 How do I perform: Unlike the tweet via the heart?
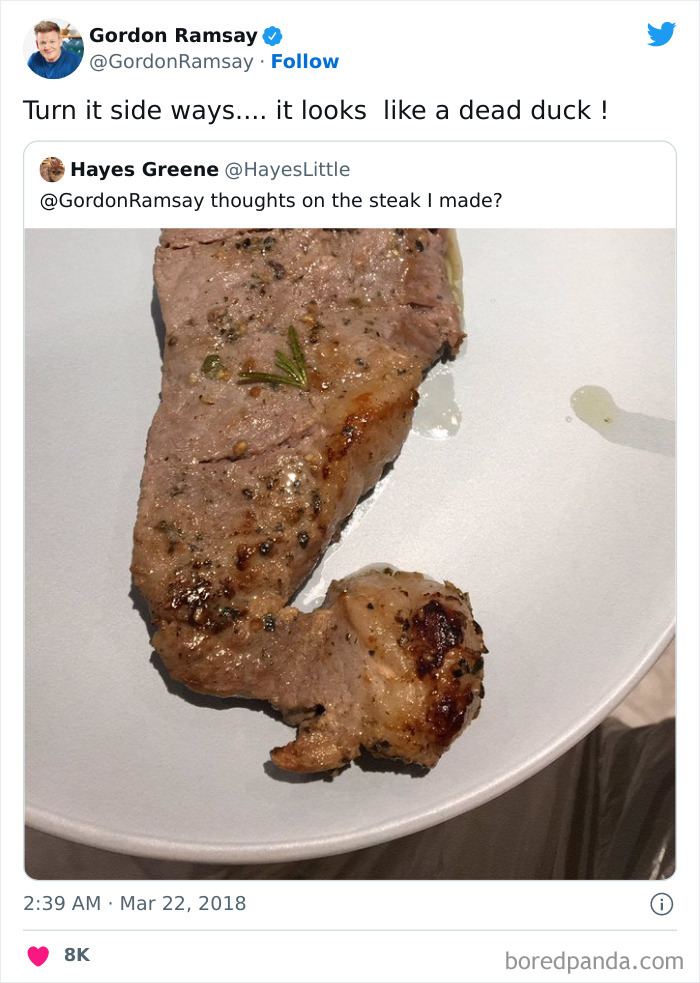36,954
